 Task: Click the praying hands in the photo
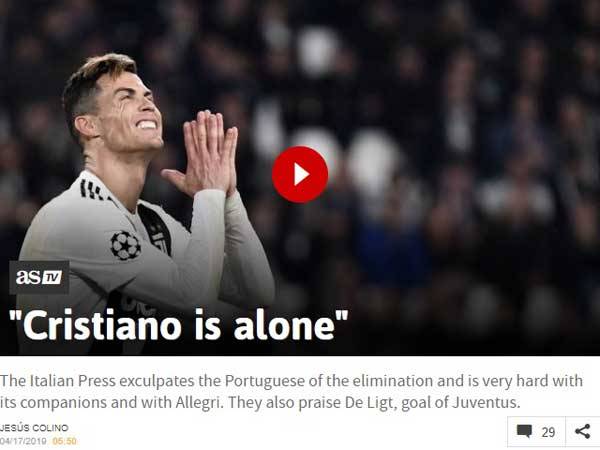(x=205, y=153)
